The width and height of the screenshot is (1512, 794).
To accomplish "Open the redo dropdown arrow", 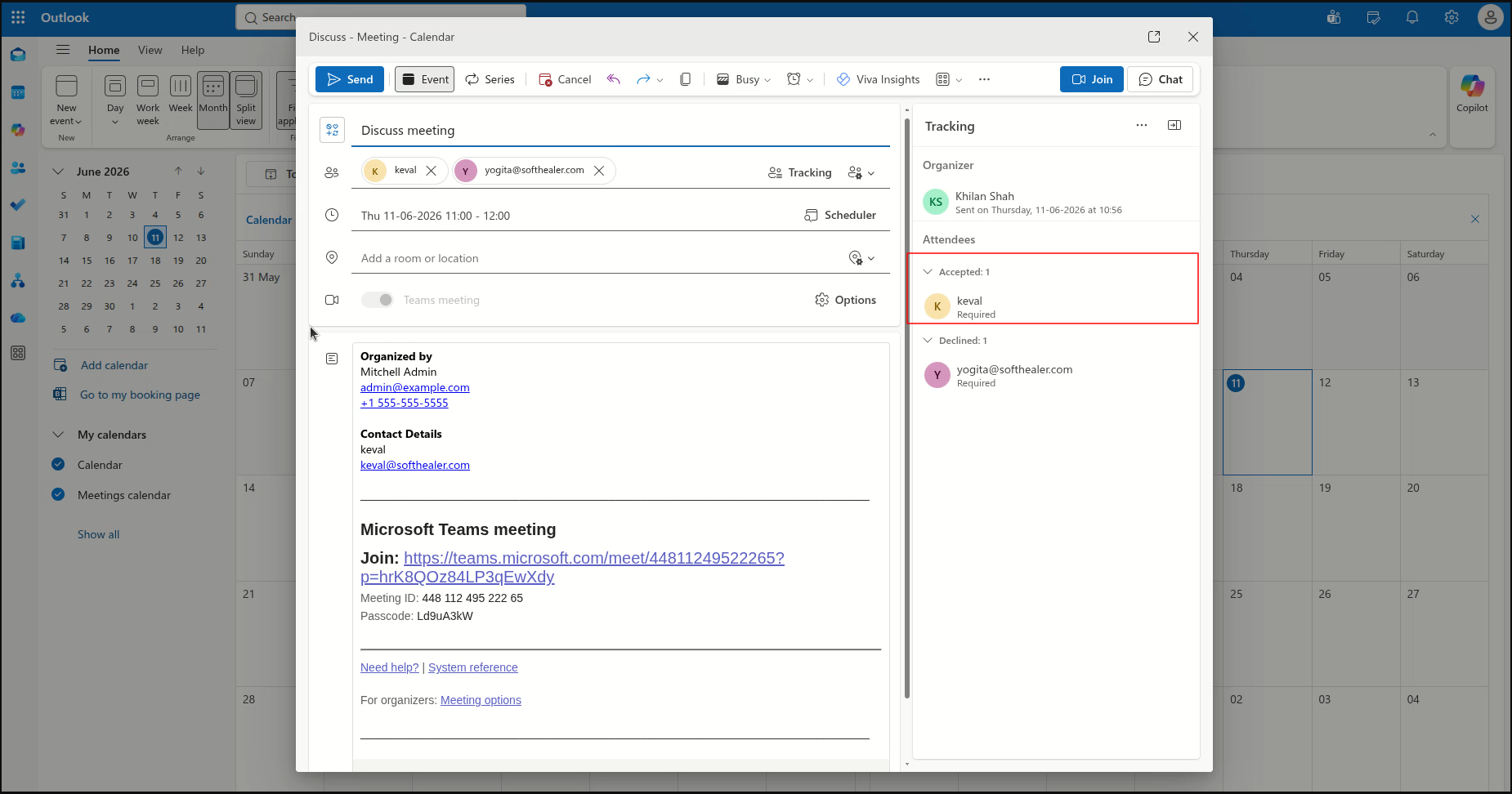I will click(x=660, y=80).
